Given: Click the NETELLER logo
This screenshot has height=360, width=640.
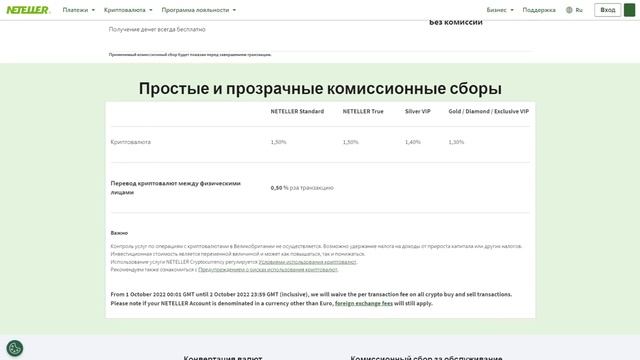Looking at the screenshot, I should click(x=28, y=10).
